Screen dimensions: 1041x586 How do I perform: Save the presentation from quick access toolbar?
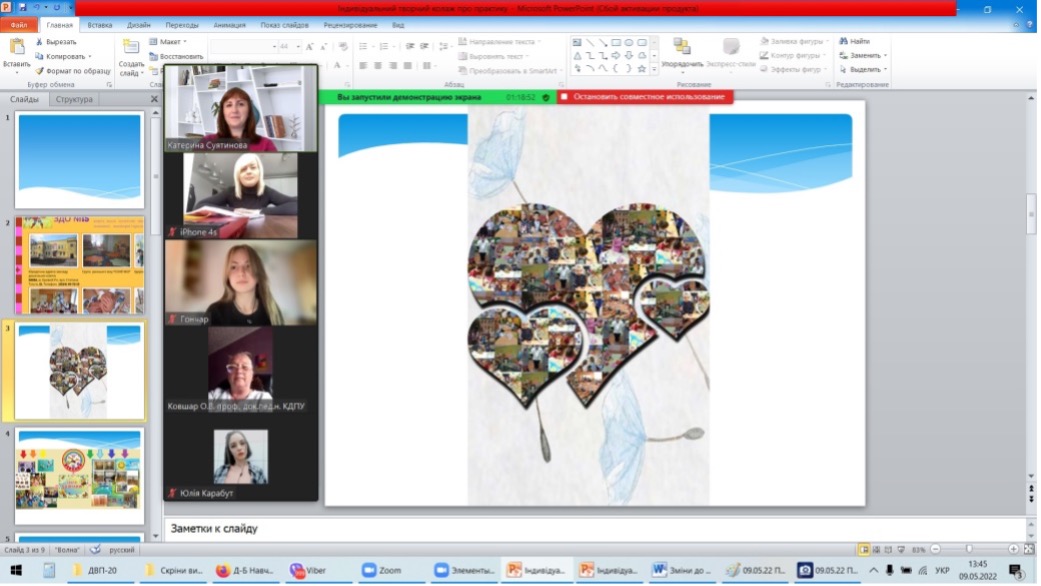pyautogui.click(x=22, y=8)
